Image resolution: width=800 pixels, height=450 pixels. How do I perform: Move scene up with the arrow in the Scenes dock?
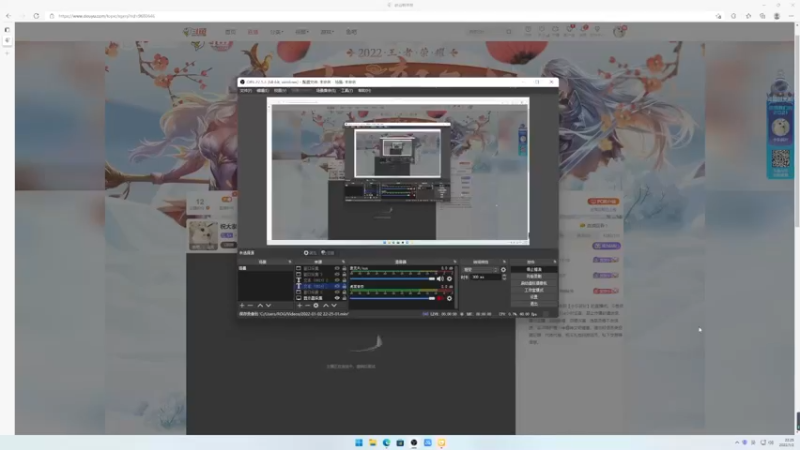tap(260, 306)
